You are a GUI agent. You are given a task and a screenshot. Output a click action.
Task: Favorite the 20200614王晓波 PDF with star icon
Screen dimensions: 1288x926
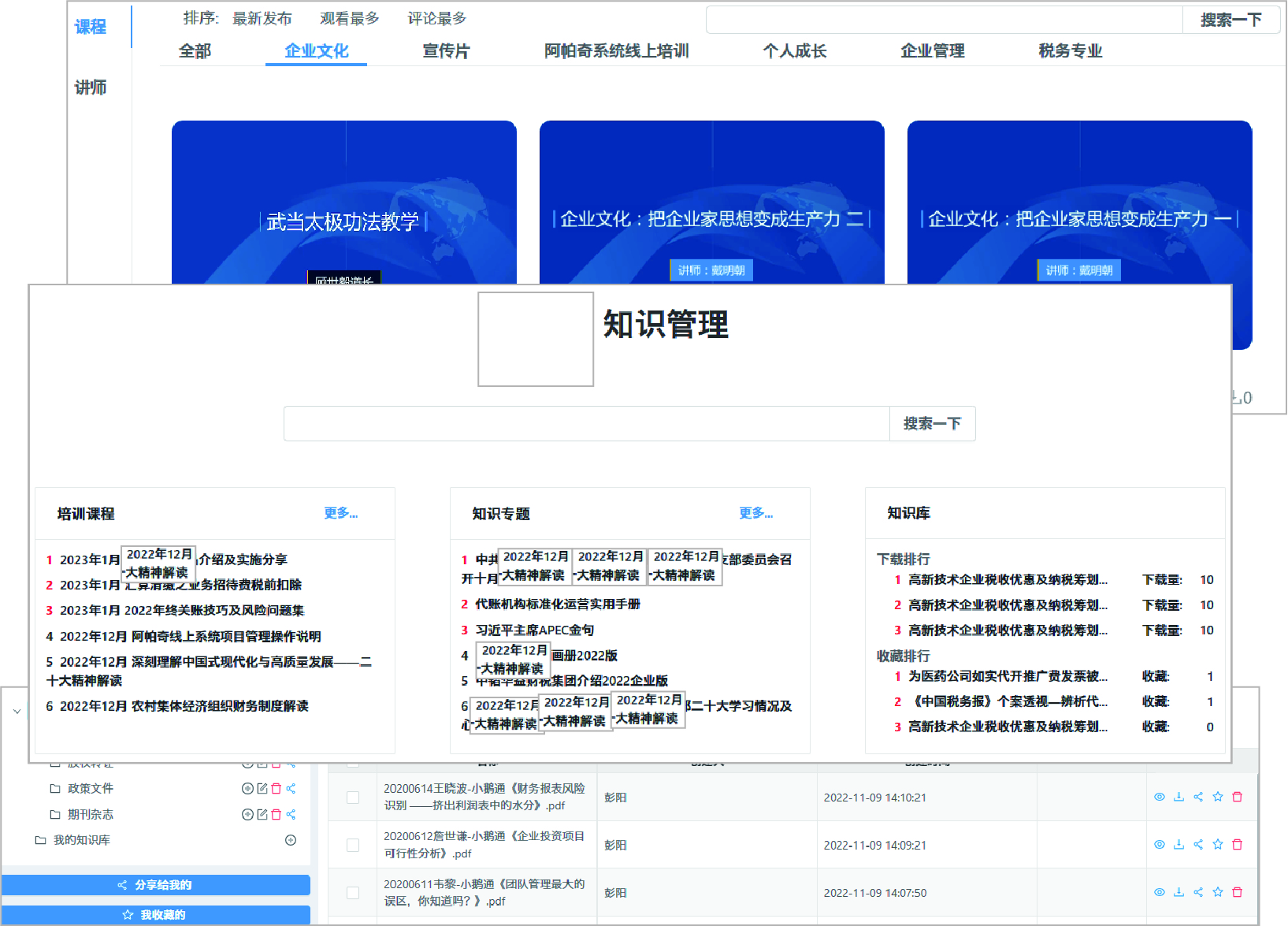[1218, 797]
